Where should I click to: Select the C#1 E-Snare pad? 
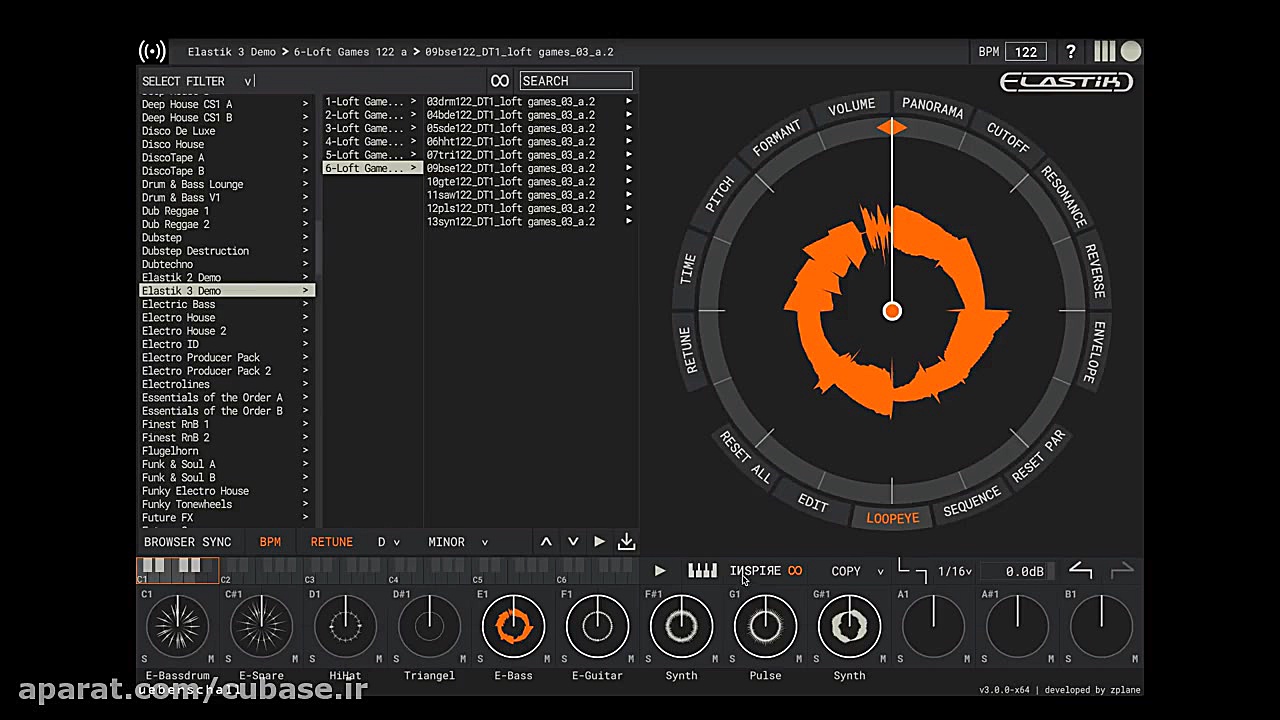[262, 627]
